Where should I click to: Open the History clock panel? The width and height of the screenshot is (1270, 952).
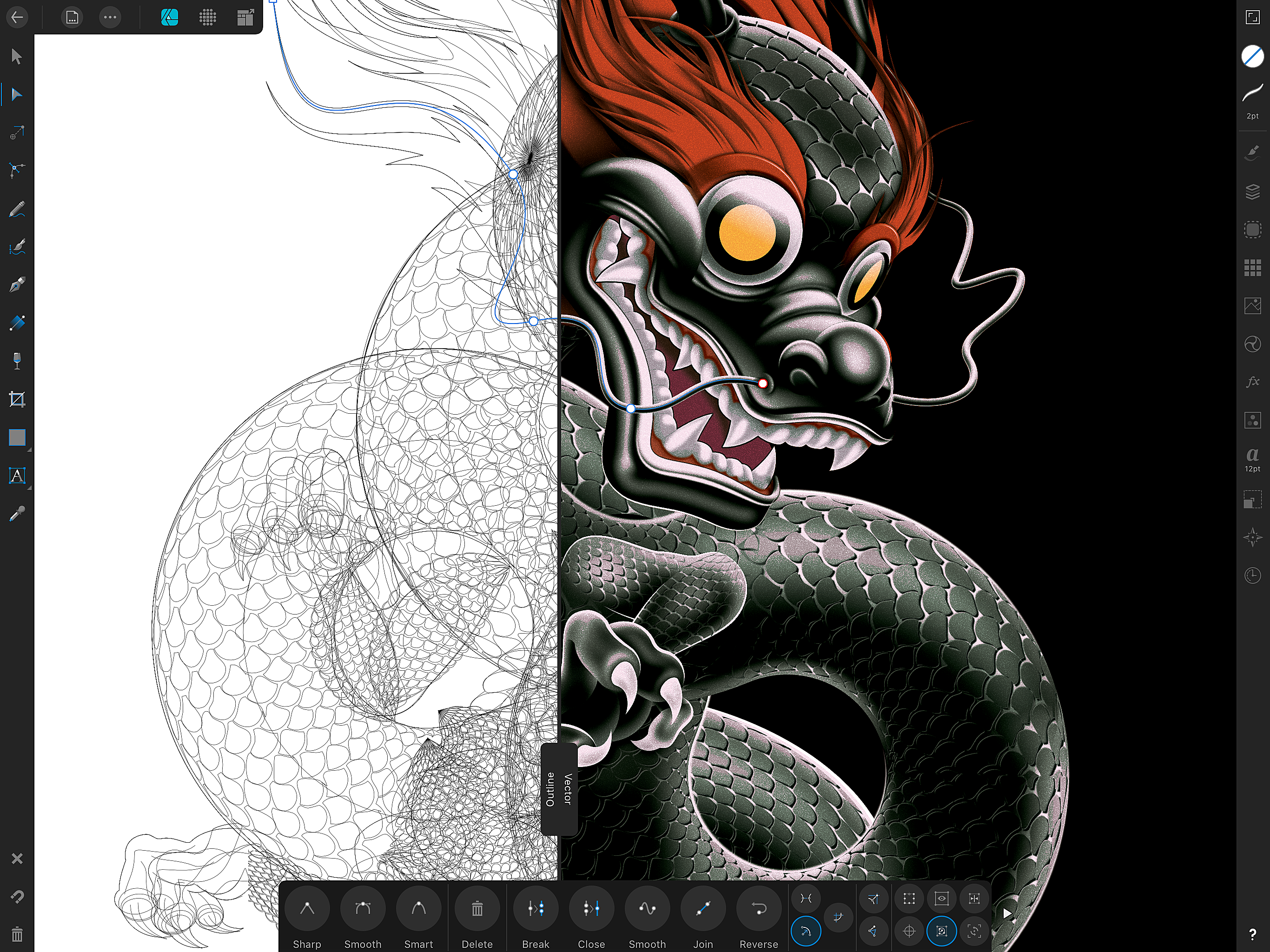point(1252,575)
